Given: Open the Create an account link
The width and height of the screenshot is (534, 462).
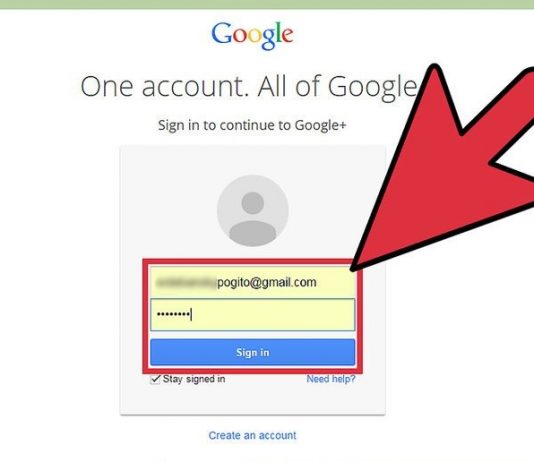Looking at the screenshot, I should coord(252,435).
